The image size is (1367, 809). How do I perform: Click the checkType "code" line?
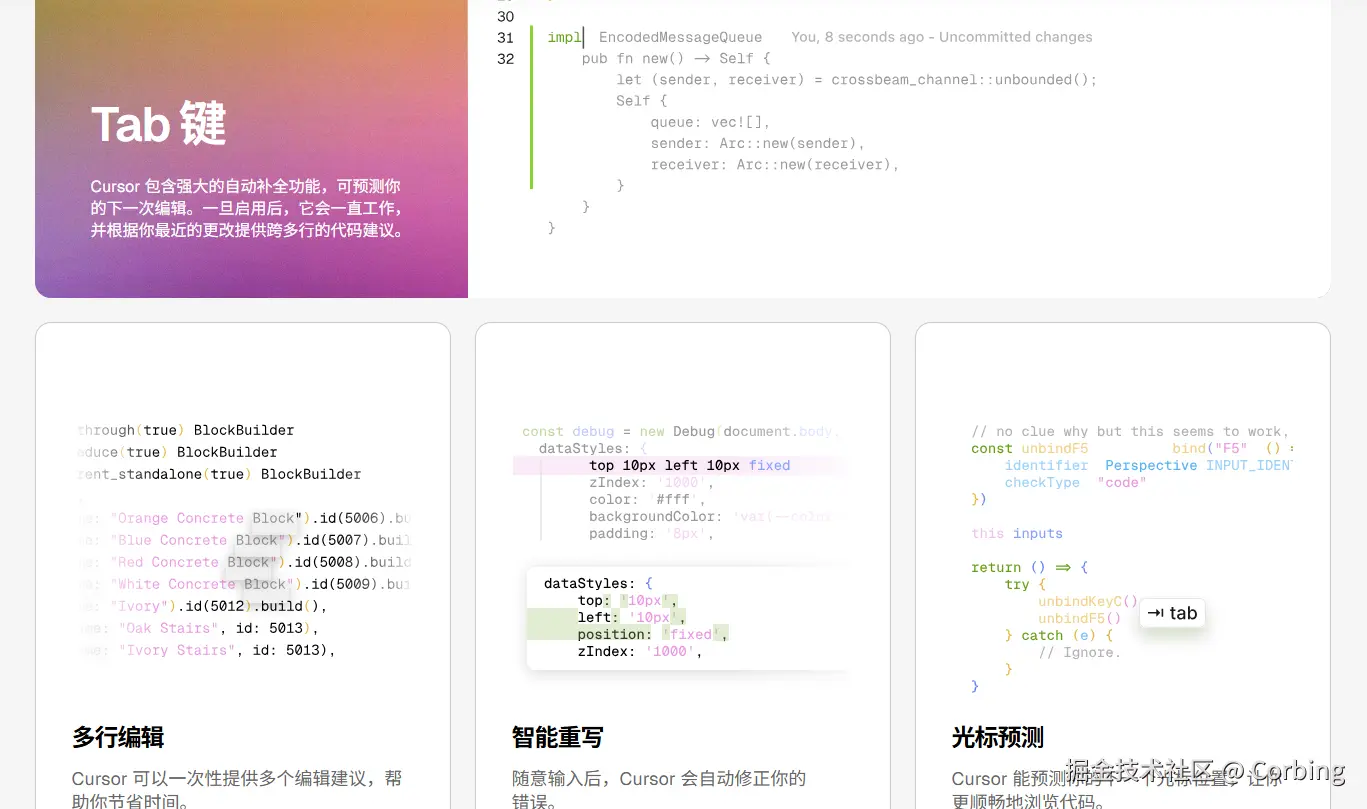1075,482
